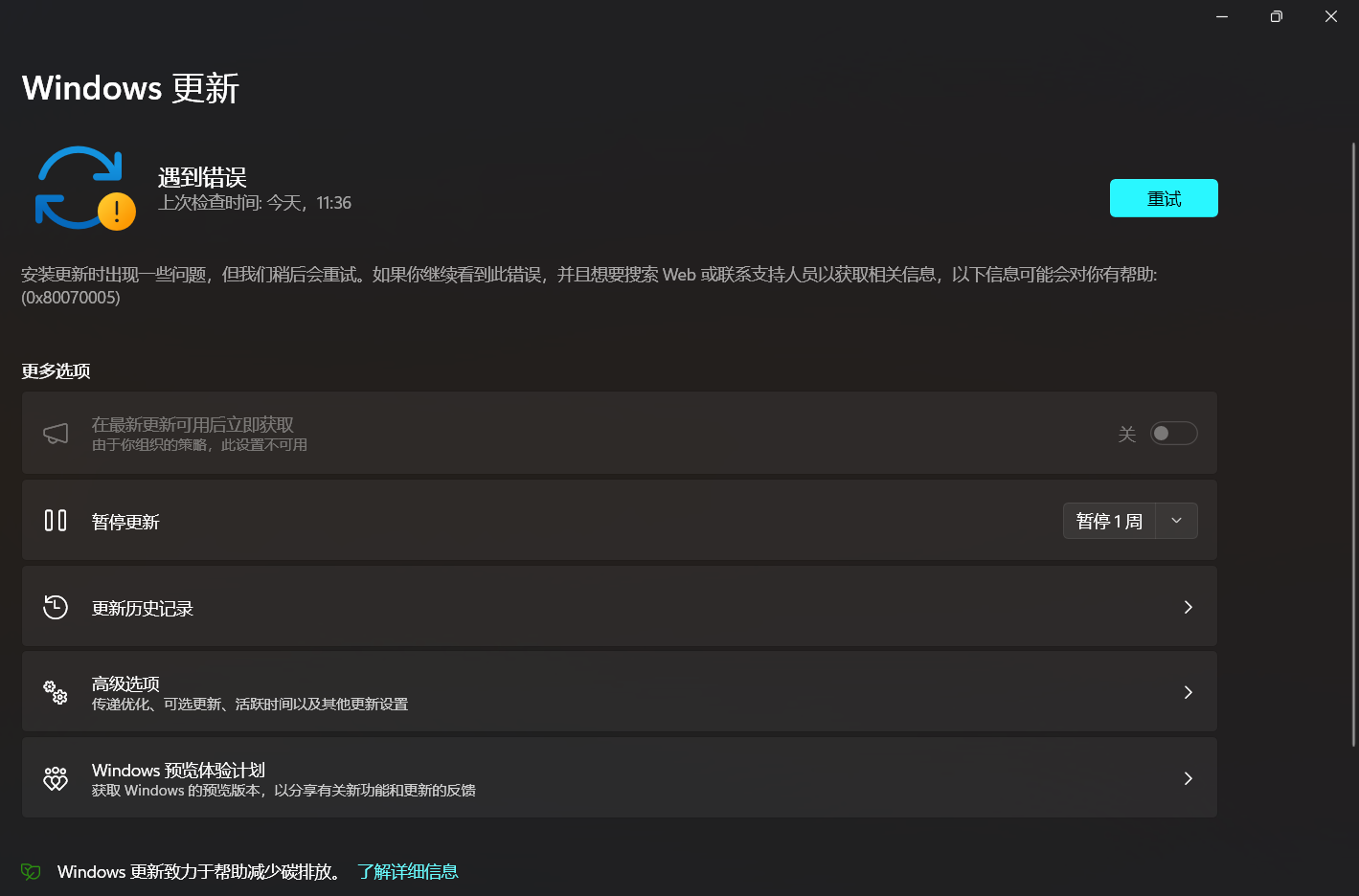Screen dimensions: 1359x896
Task: Click the yellow warning badge on update icon
Action: (117, 211)
